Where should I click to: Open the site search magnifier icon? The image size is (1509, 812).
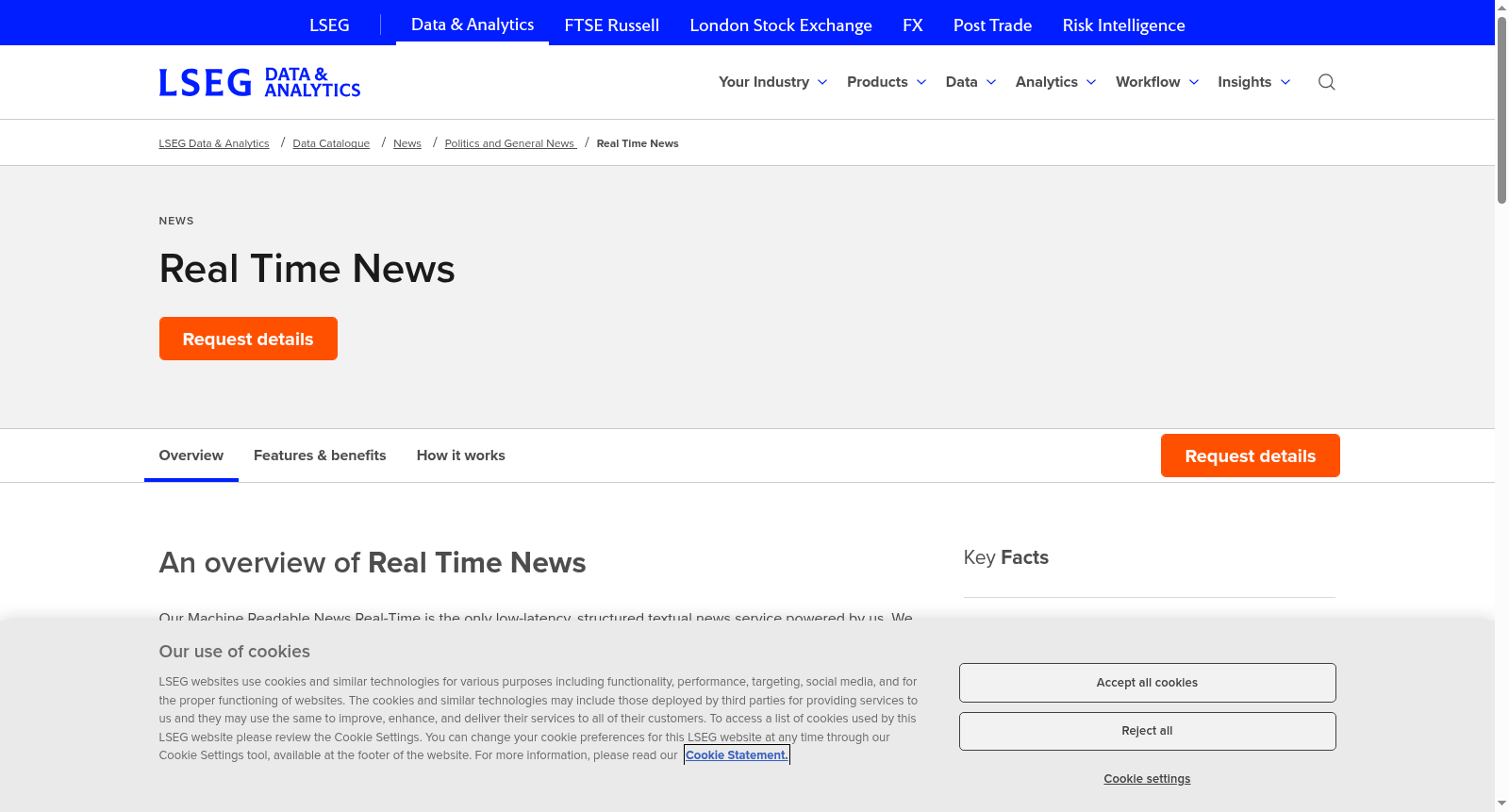click(x=1326, y=82)
